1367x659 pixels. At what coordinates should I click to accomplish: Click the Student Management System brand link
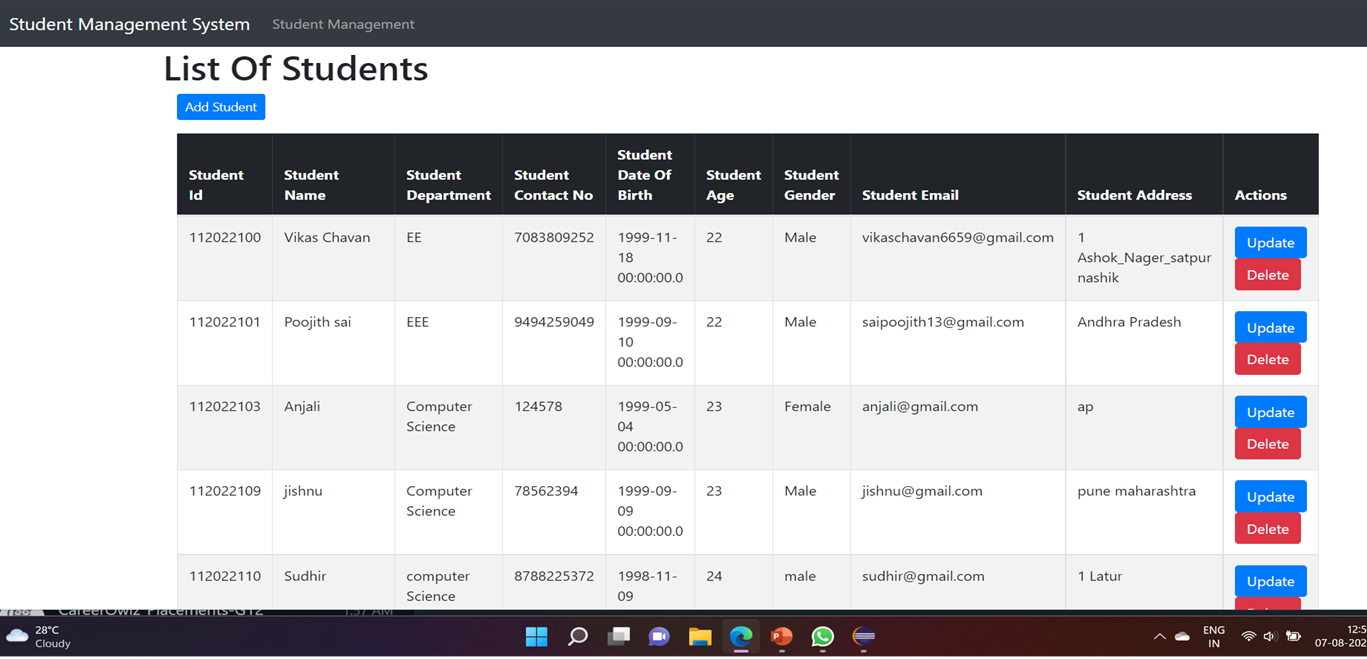point(128,23)
